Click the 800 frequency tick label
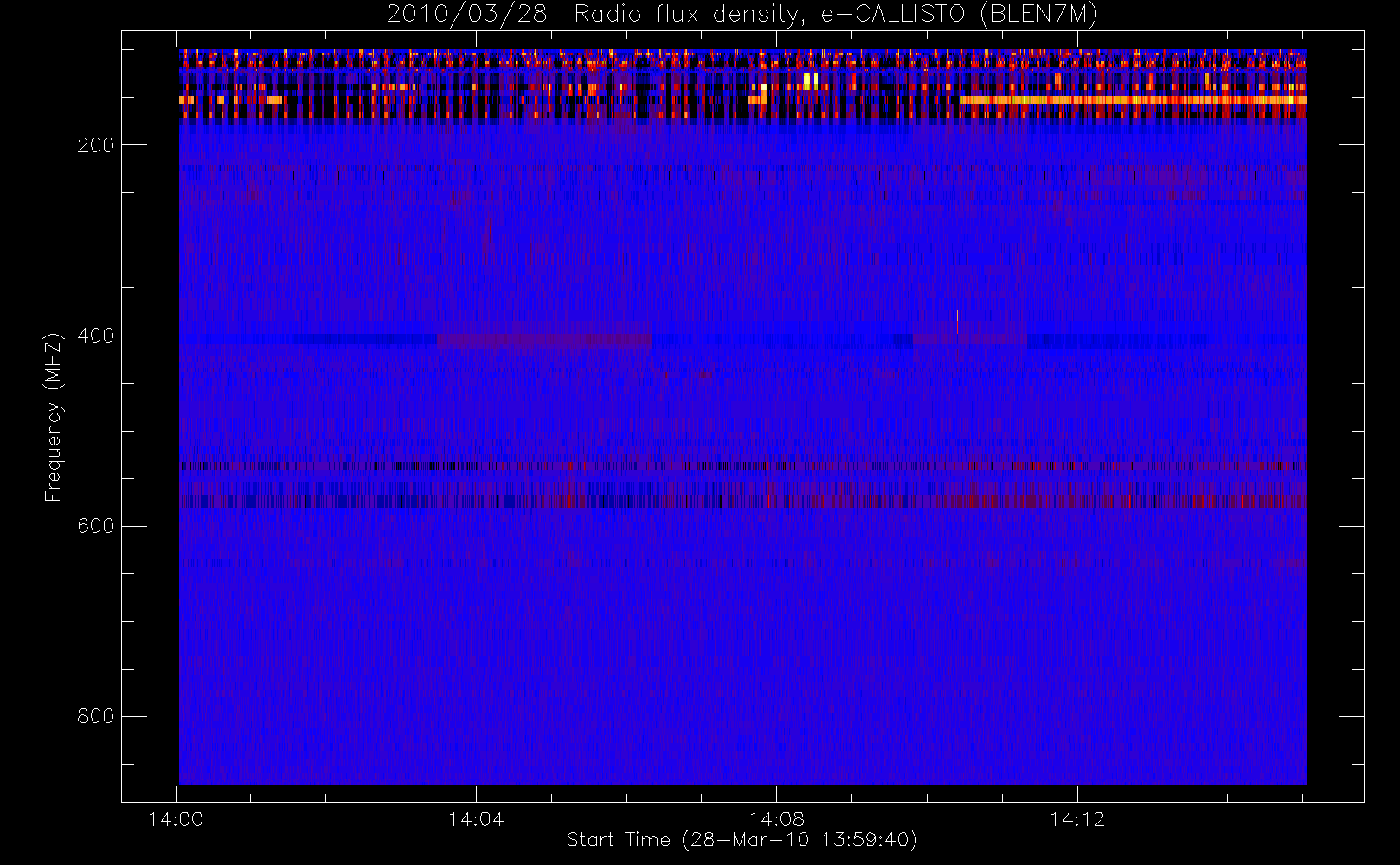The image size is (1400, 865). coord(95,716)
